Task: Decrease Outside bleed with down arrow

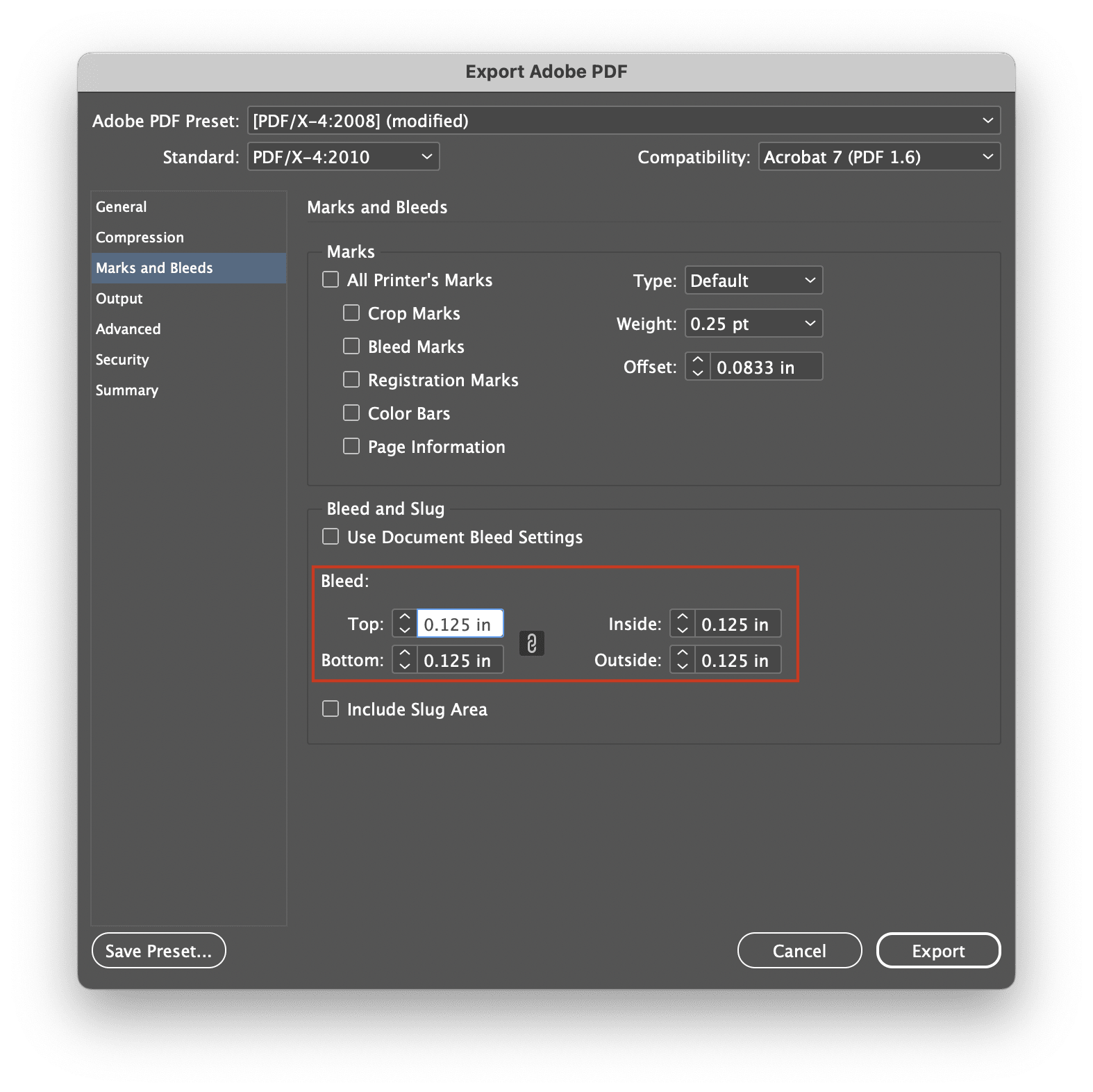Action: point(683,666)
